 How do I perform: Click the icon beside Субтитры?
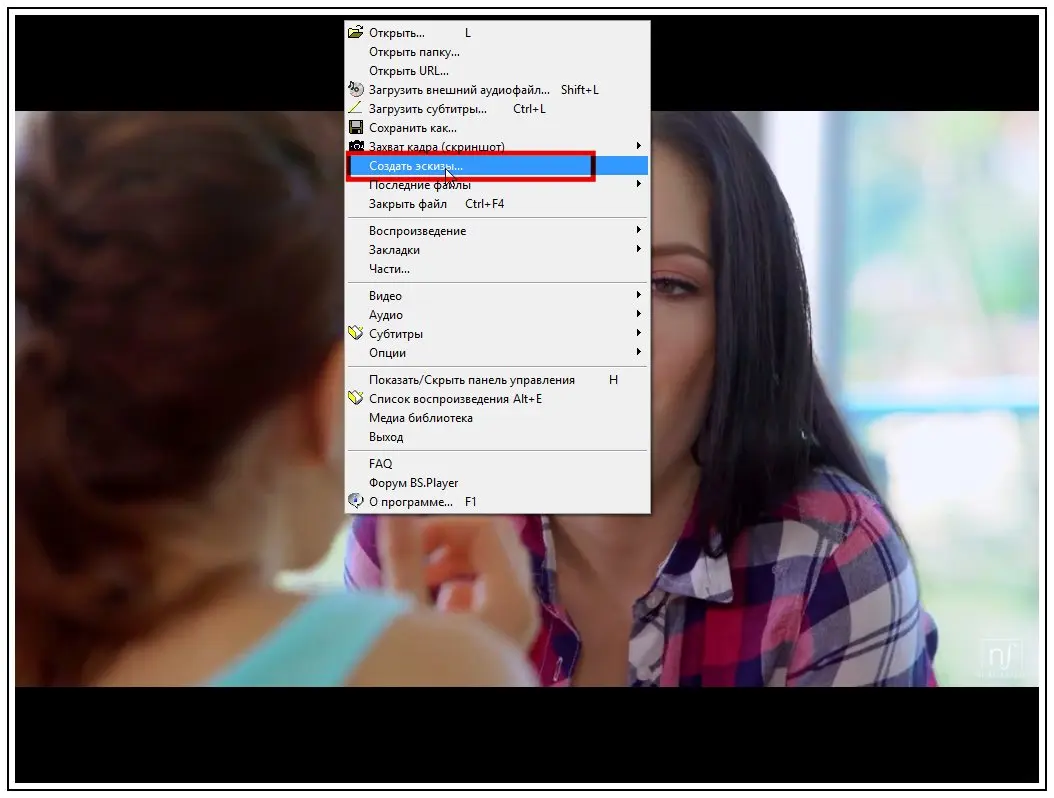pos(356,333)
